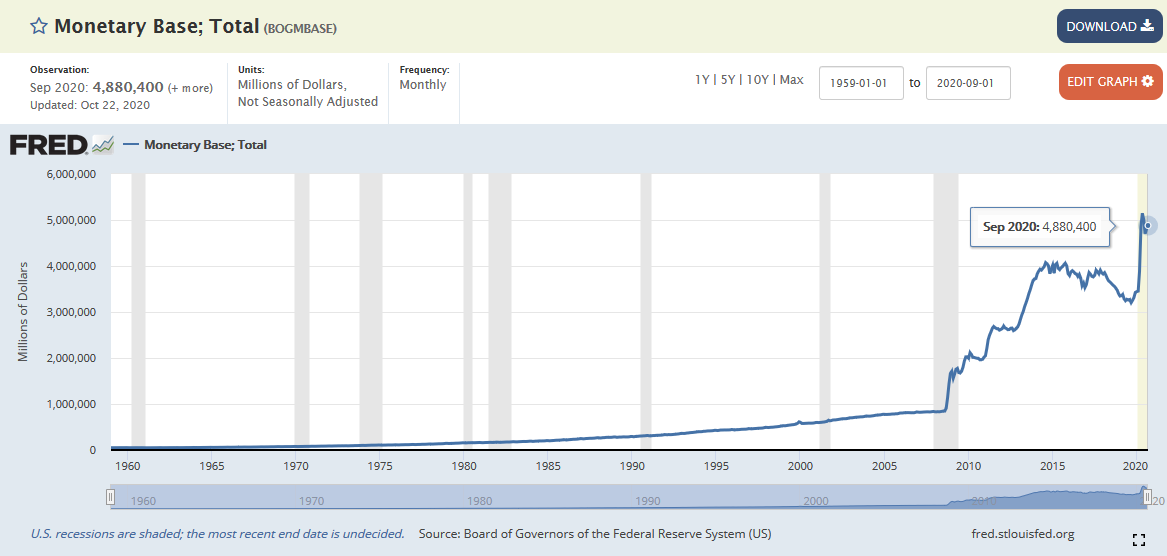Click the range navigator at 1980
The height and width of the screenshot is (556, 1167).
(x=479, y=501)
